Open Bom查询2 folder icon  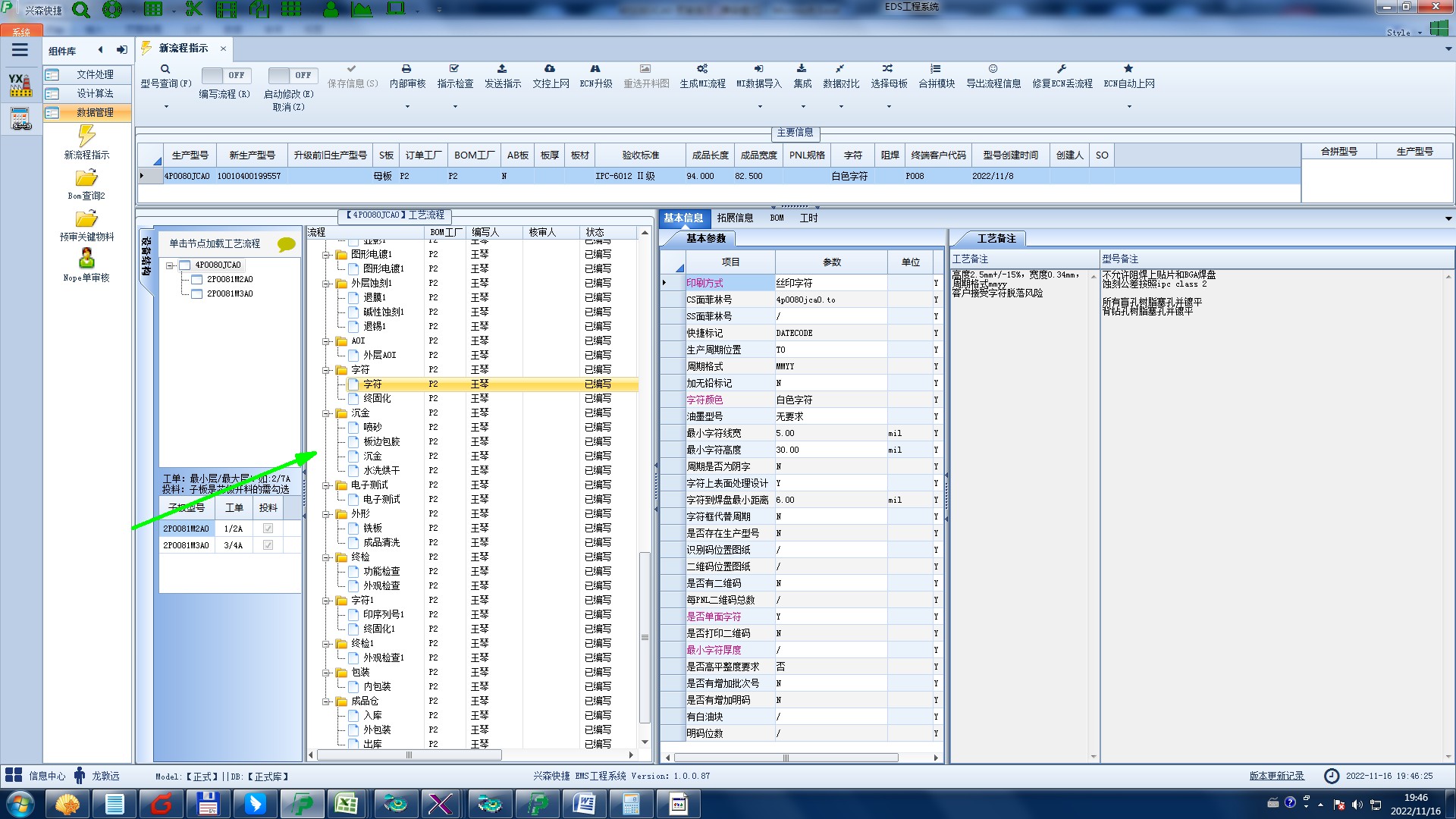coord(86,178)
